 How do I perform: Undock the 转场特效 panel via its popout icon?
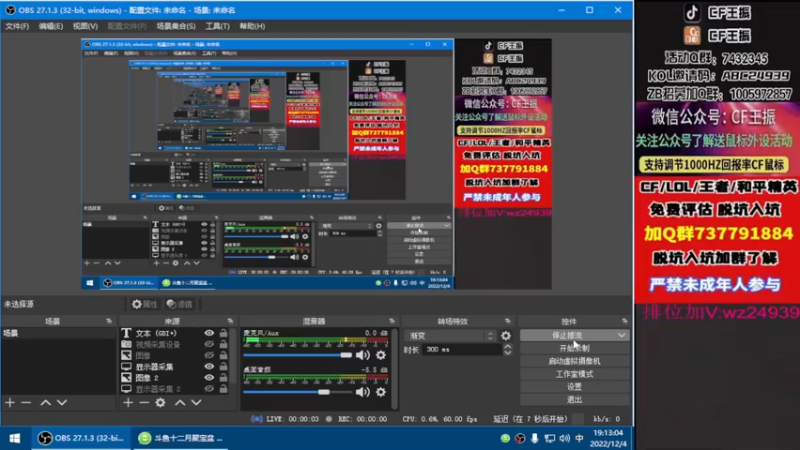(507, 321)
